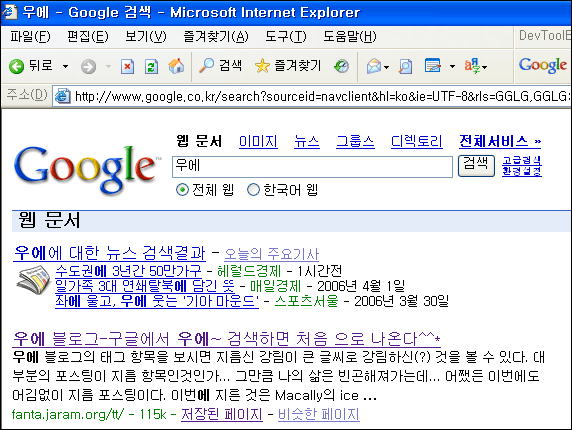This screenshot has width=572, height=430.
Task: Expand the translate icon dropdown arrow
Action: pyautogui.click(x=484, y=67)
